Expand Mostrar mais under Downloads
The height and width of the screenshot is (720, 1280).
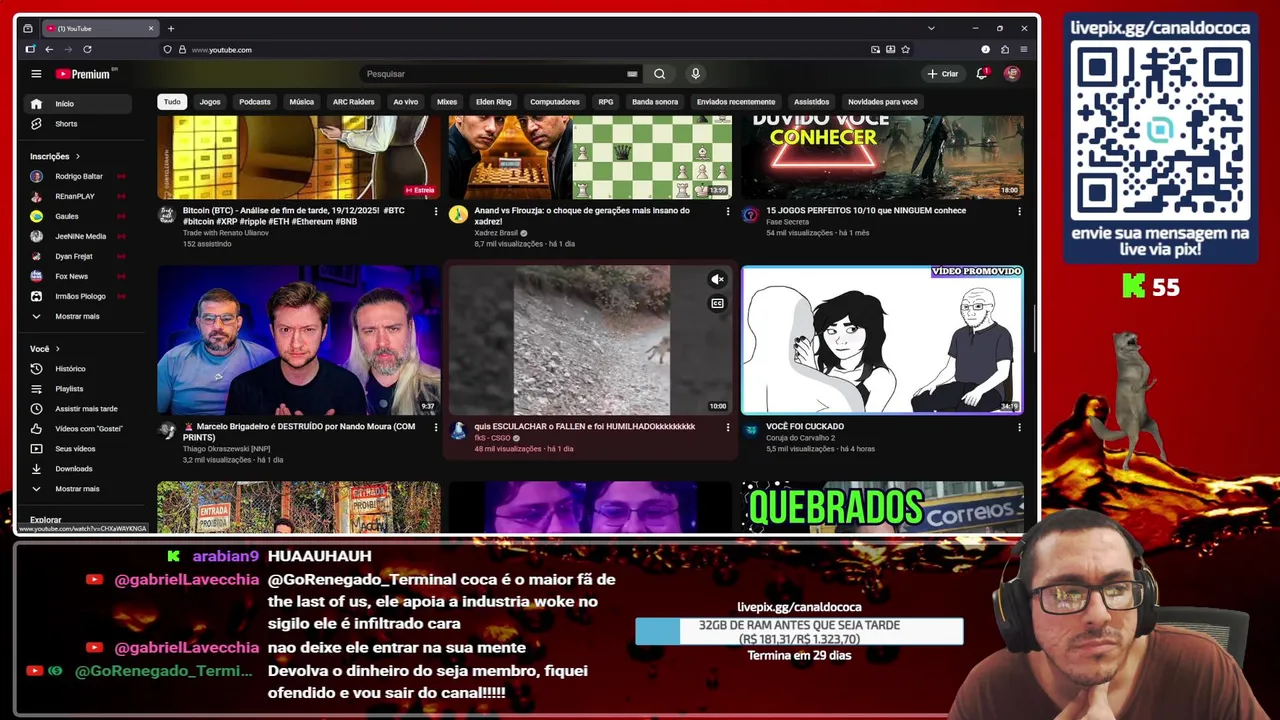78,489
